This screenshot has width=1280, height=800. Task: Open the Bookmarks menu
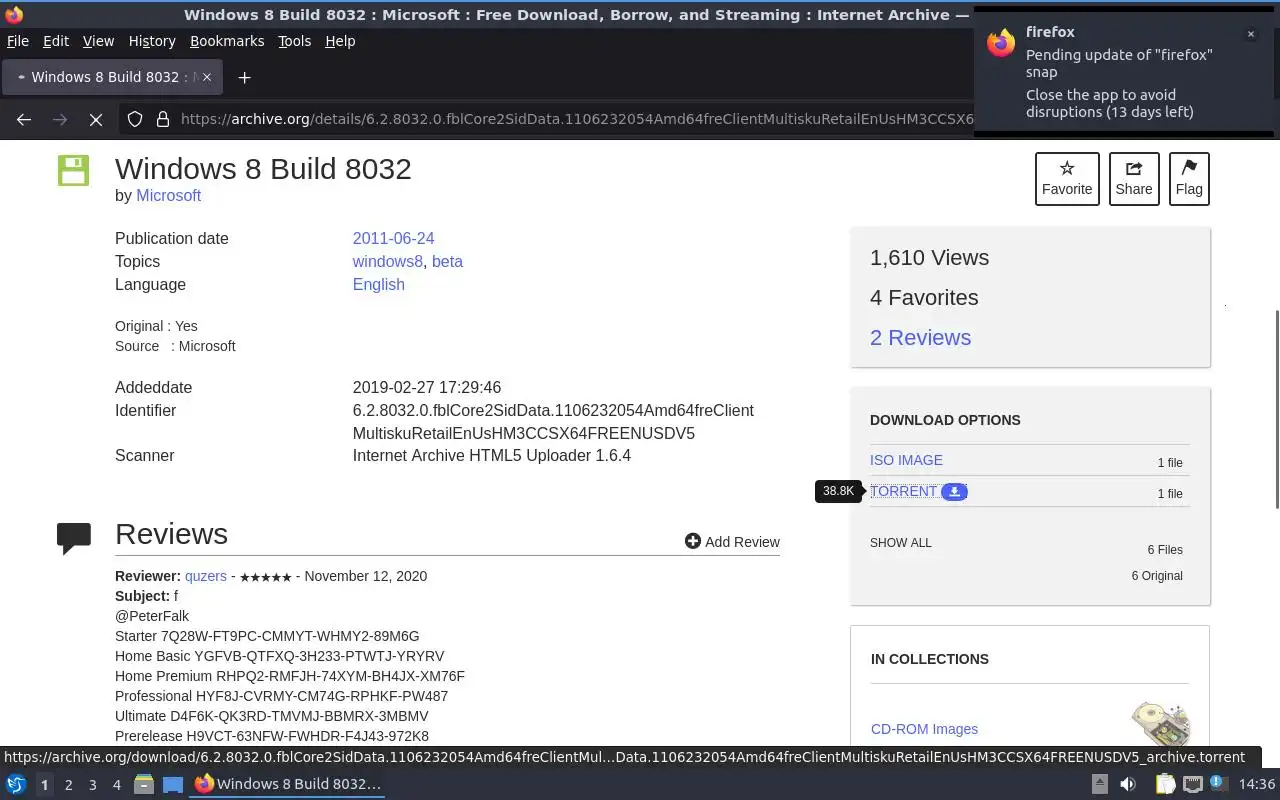227,41
